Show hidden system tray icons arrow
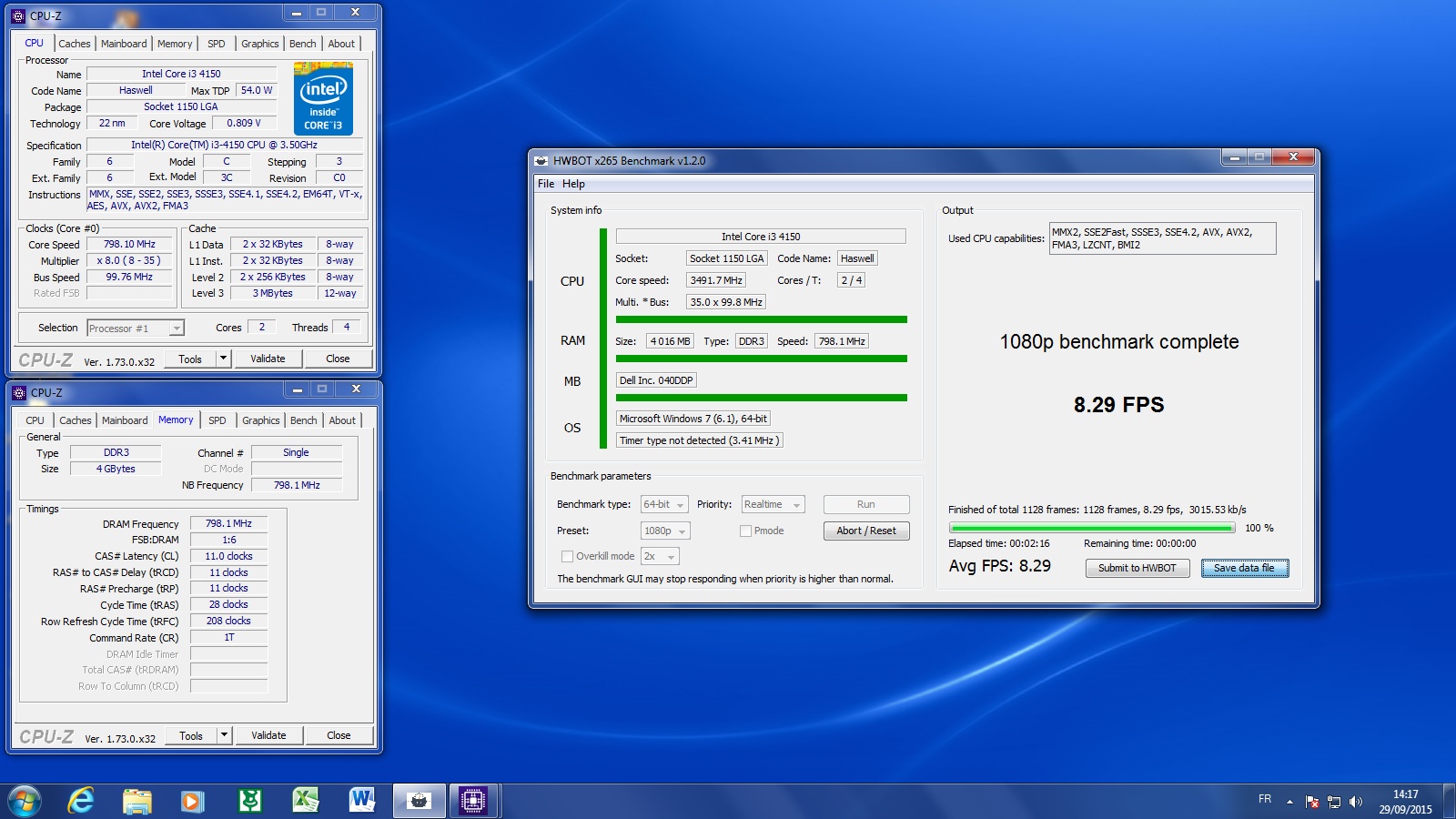This screenshot has width=1456, height=819. [x=1289, y=802]
